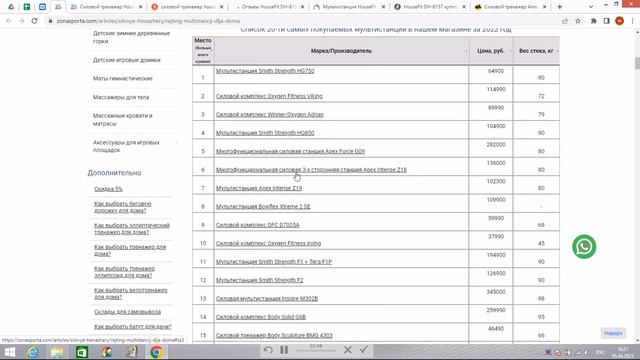Open 'Скидка 5%' sidebar link
Image resolution: width=640 pixels, height=360 pixels.
tap(108, 189)
